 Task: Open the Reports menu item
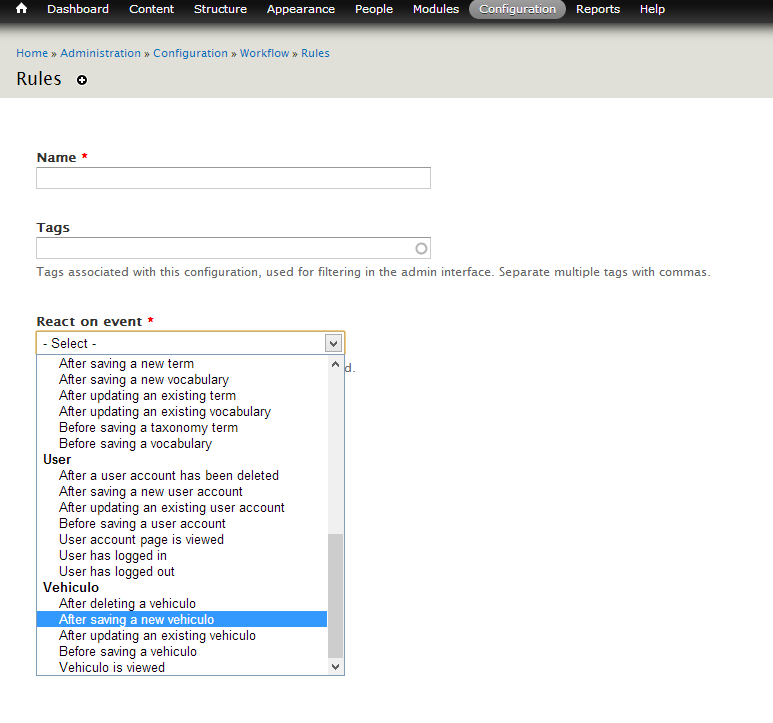pyautogui.click(x=598, y=9)
